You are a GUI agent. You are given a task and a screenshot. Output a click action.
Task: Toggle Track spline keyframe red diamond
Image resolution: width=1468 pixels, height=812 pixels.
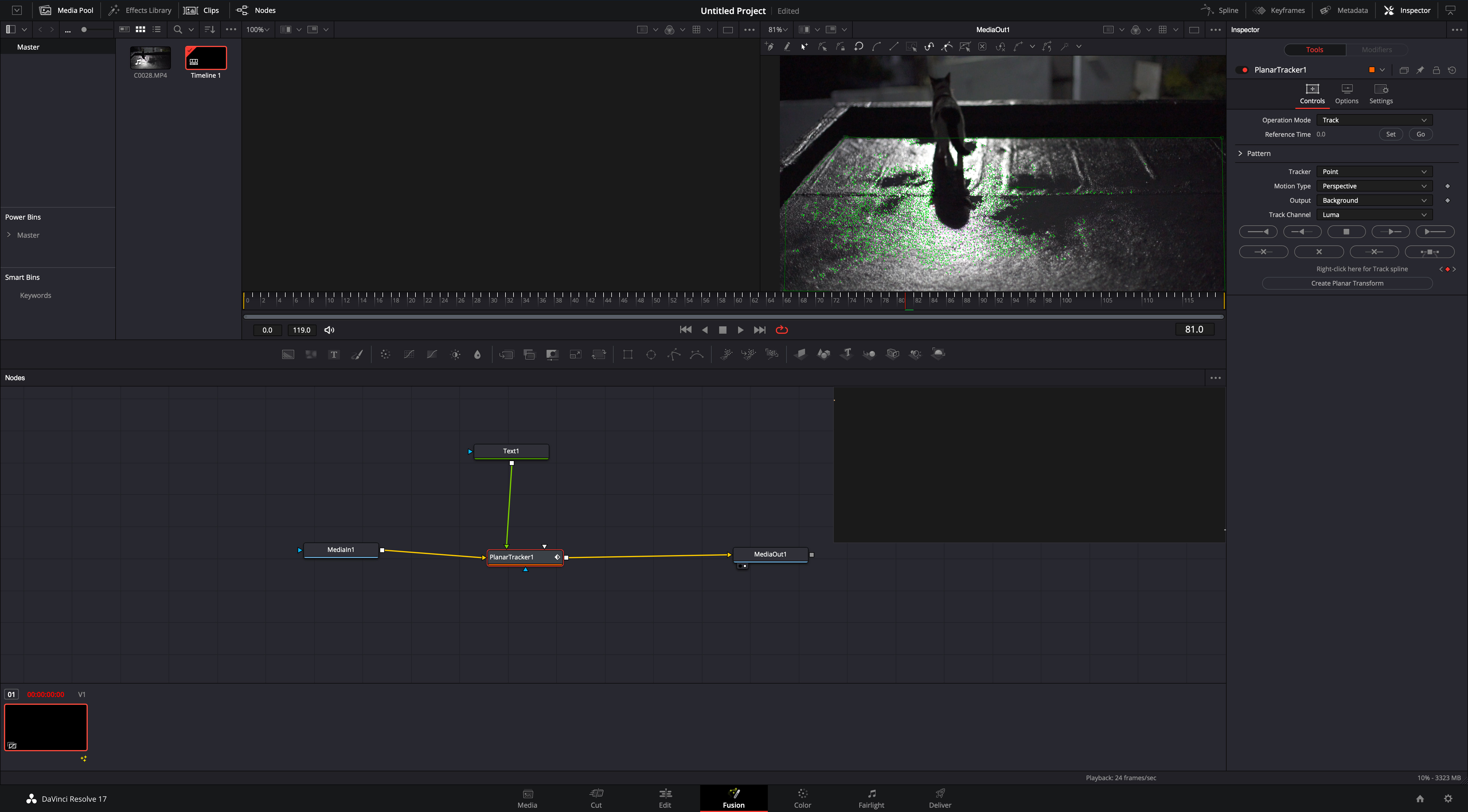(x=1447, y=270)
